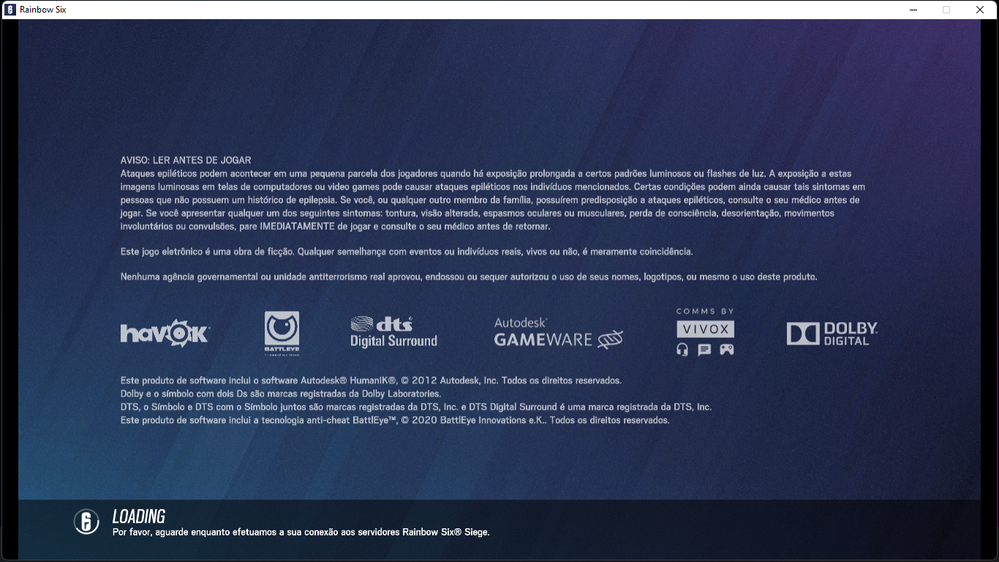999x562 pixels.
Task: Close the Rainbow Six window
Action: [980, 10]
